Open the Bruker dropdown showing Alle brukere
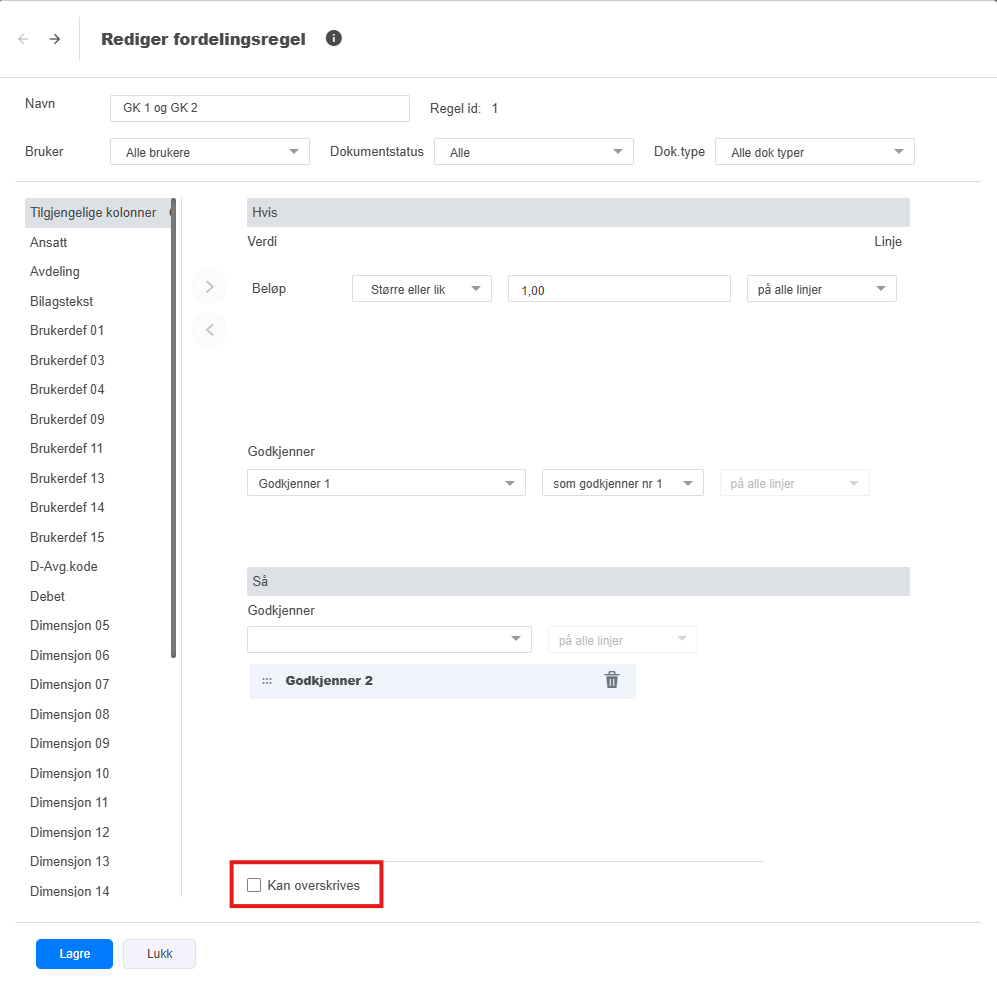The width and height of the screenshot is (997, 1005). pyautogui.click(x=210, y=152)
